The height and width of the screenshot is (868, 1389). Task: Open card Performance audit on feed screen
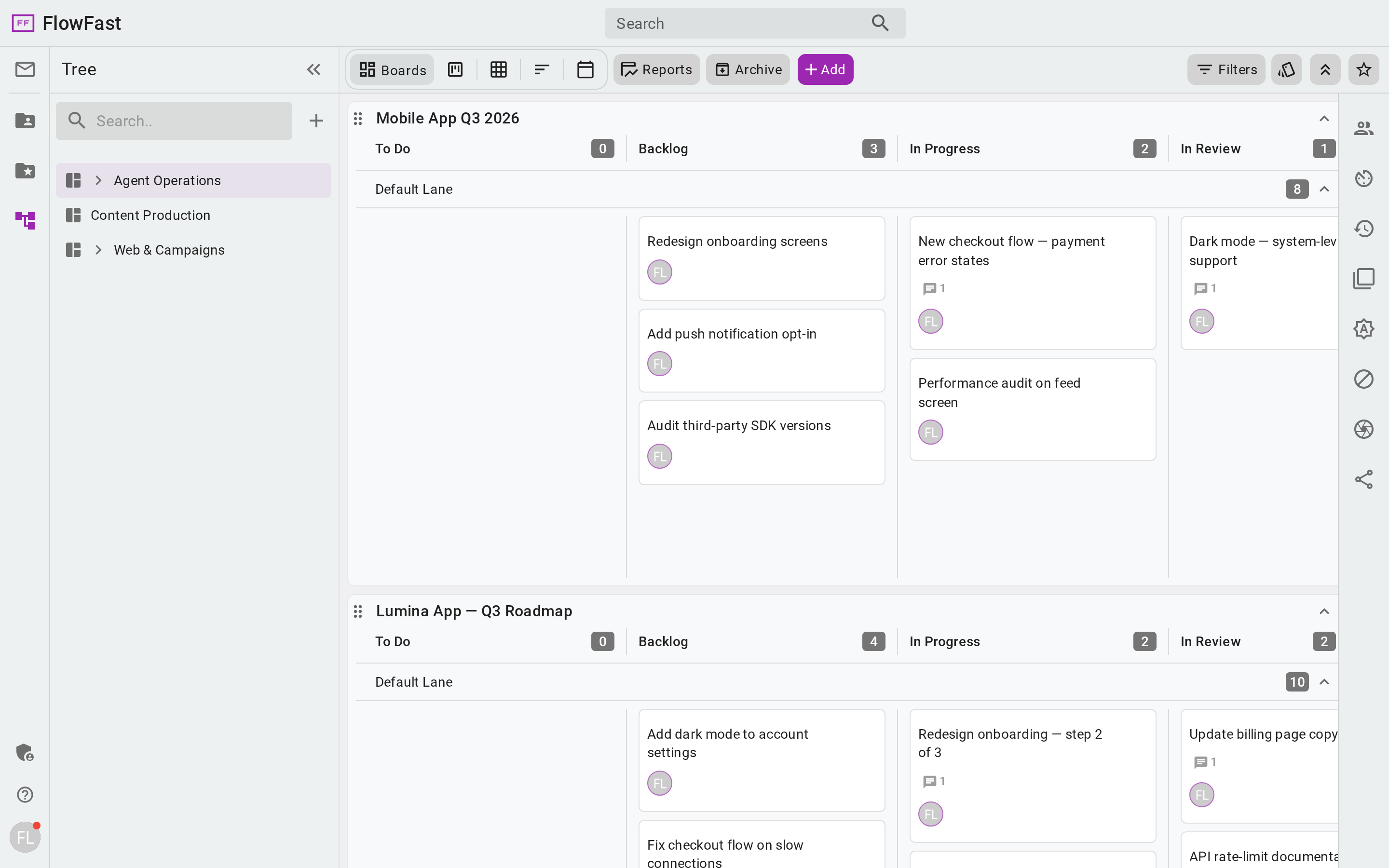coord(1033,409)
